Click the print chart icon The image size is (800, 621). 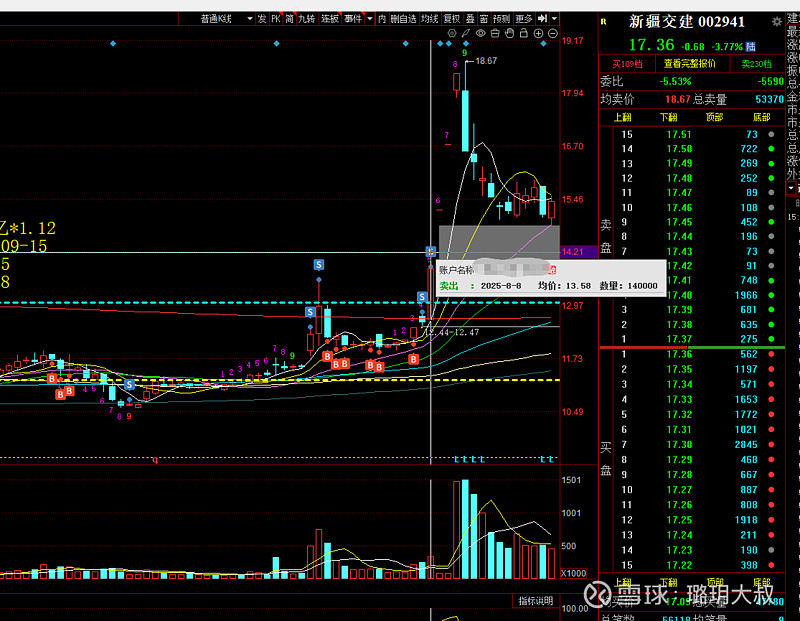495,33
